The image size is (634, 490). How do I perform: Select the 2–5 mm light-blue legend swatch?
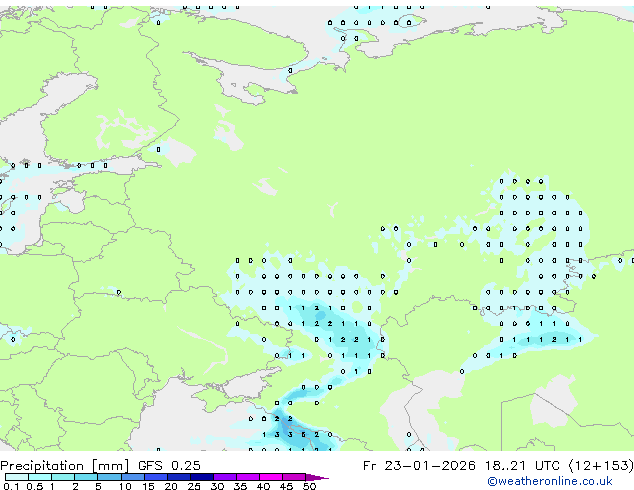(x=86, y=477)
